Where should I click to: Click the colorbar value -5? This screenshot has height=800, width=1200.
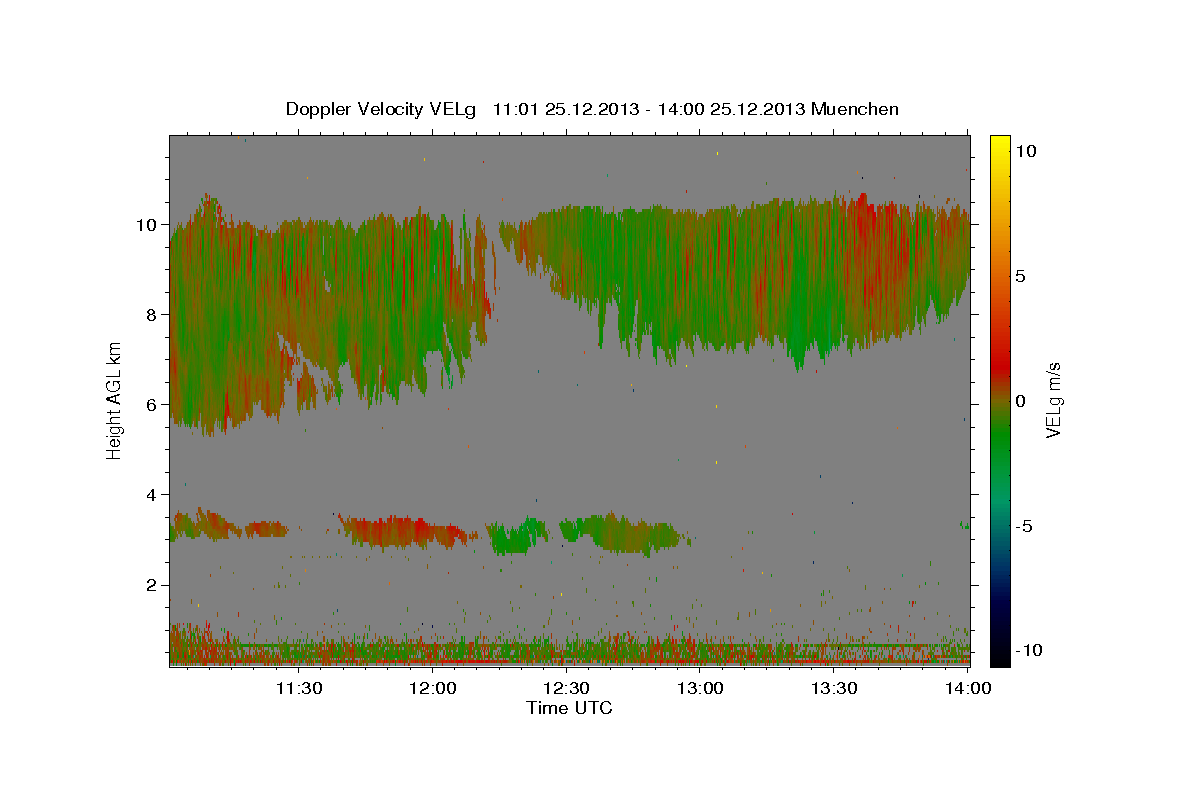click(x=1025, y=526)
